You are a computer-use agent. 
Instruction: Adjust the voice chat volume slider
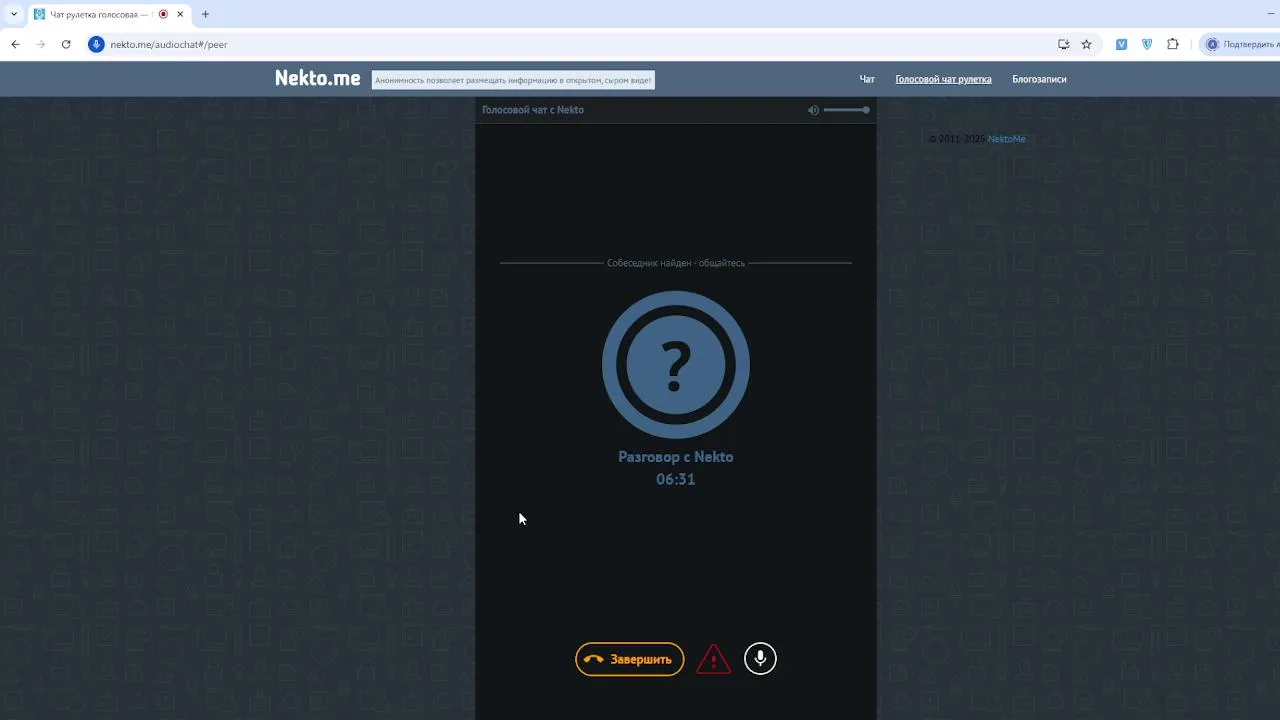[x=847, y=110]
